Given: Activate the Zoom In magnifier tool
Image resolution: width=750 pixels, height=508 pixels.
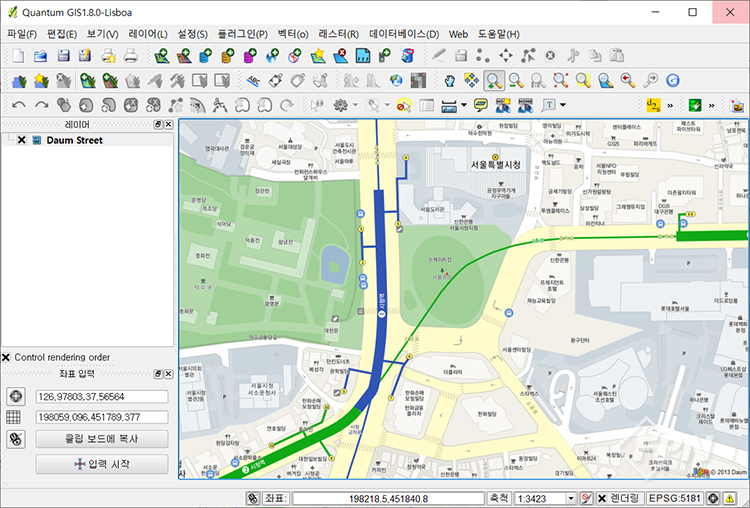Looking at the screenshot, I should click(x=493, y=81).
